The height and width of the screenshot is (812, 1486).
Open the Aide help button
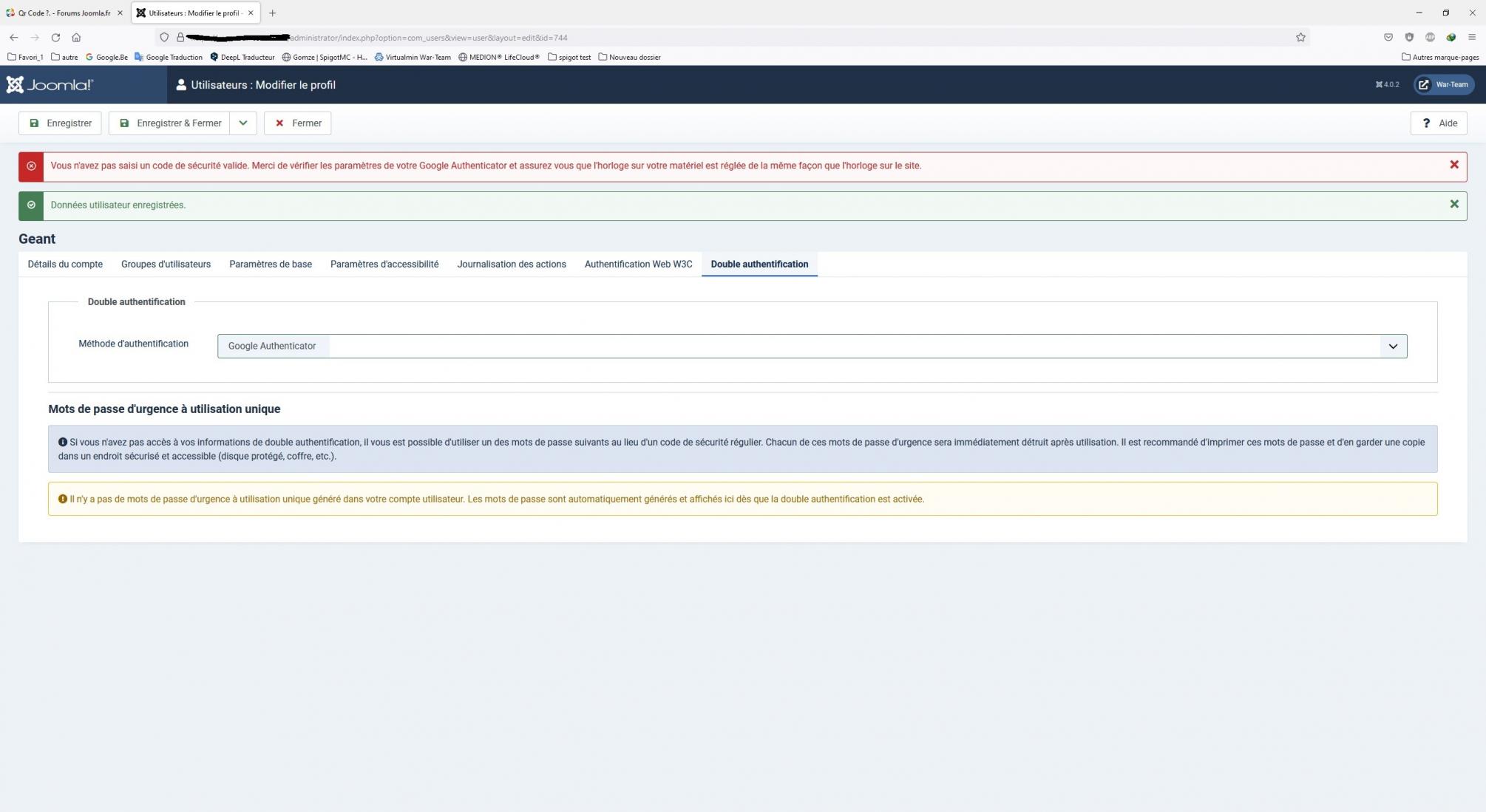1439,123
